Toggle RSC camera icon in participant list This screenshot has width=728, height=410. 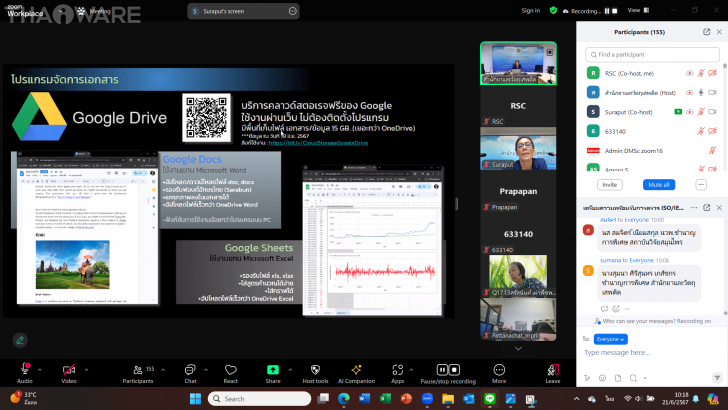point(712,73)
